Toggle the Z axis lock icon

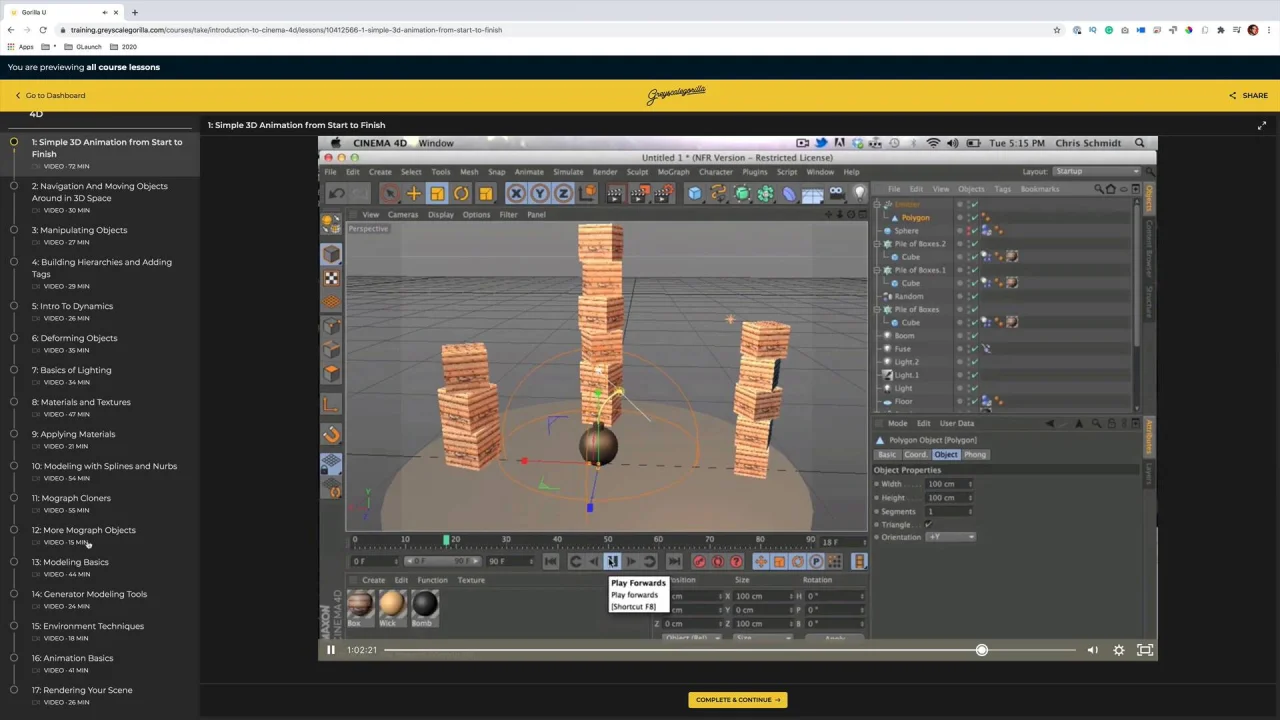[563, 193]
